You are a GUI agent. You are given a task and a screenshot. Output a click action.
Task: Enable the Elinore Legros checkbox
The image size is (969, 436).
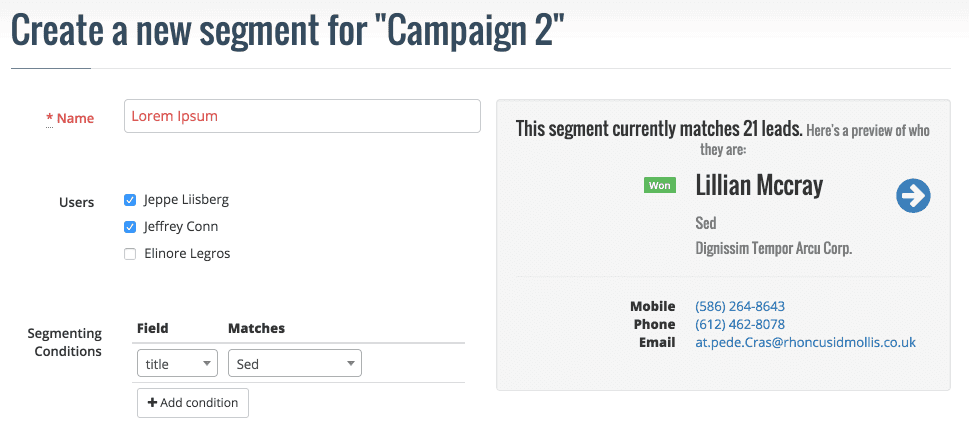tap(130, 254)
